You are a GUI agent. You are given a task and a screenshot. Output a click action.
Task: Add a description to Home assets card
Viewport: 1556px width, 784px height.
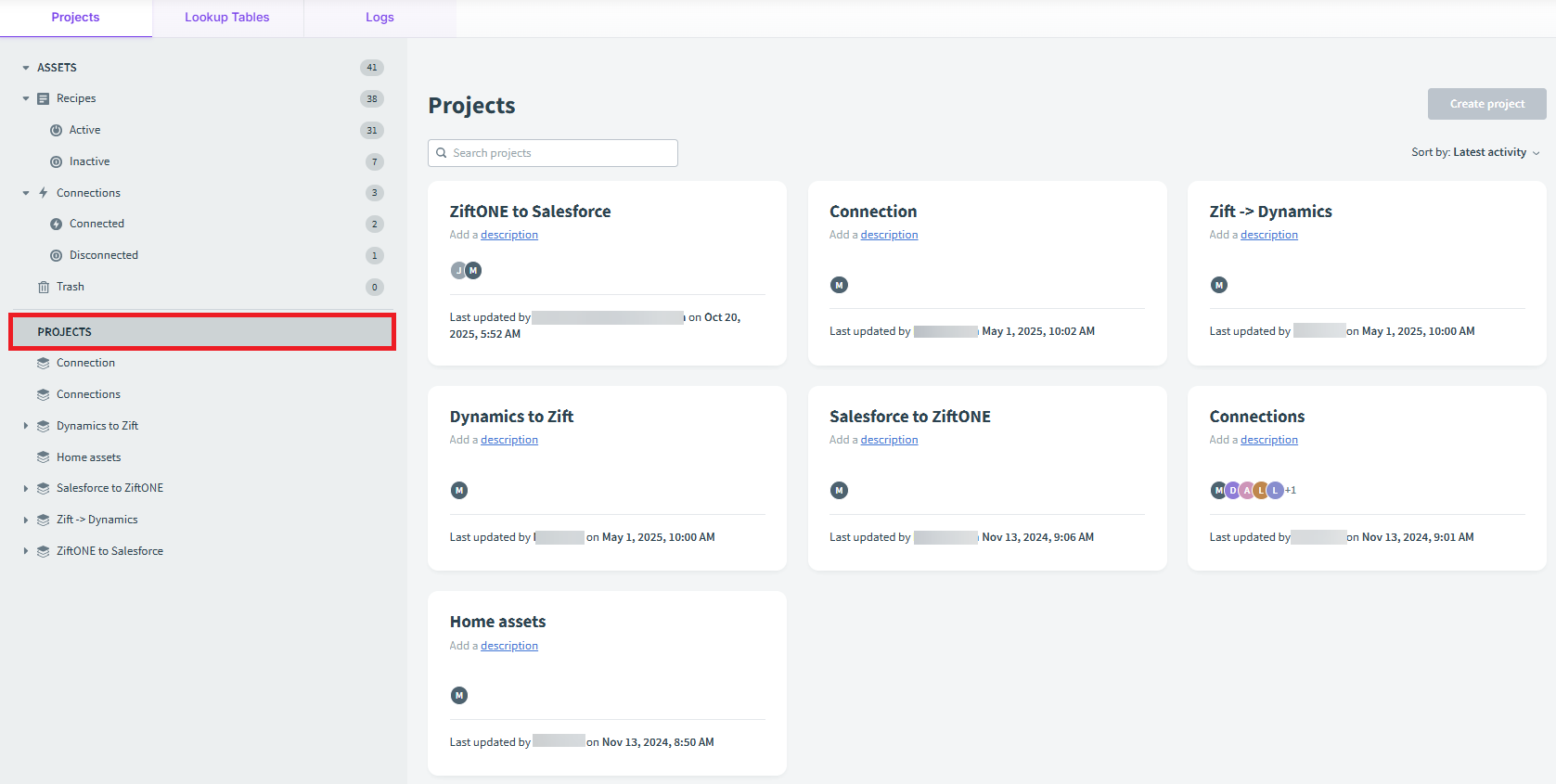[x=509, y=646]
